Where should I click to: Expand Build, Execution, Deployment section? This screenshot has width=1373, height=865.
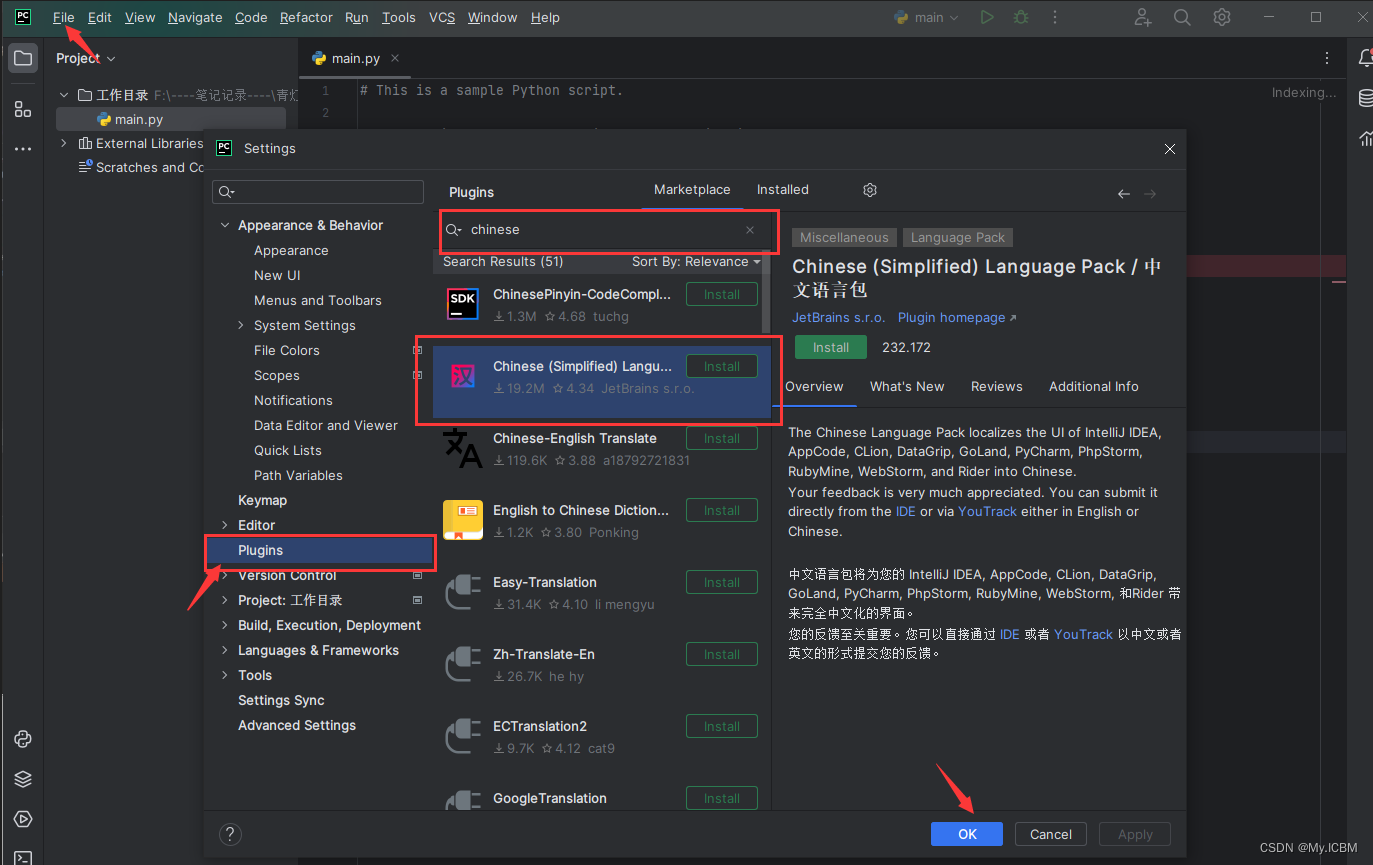coord(225,626)
